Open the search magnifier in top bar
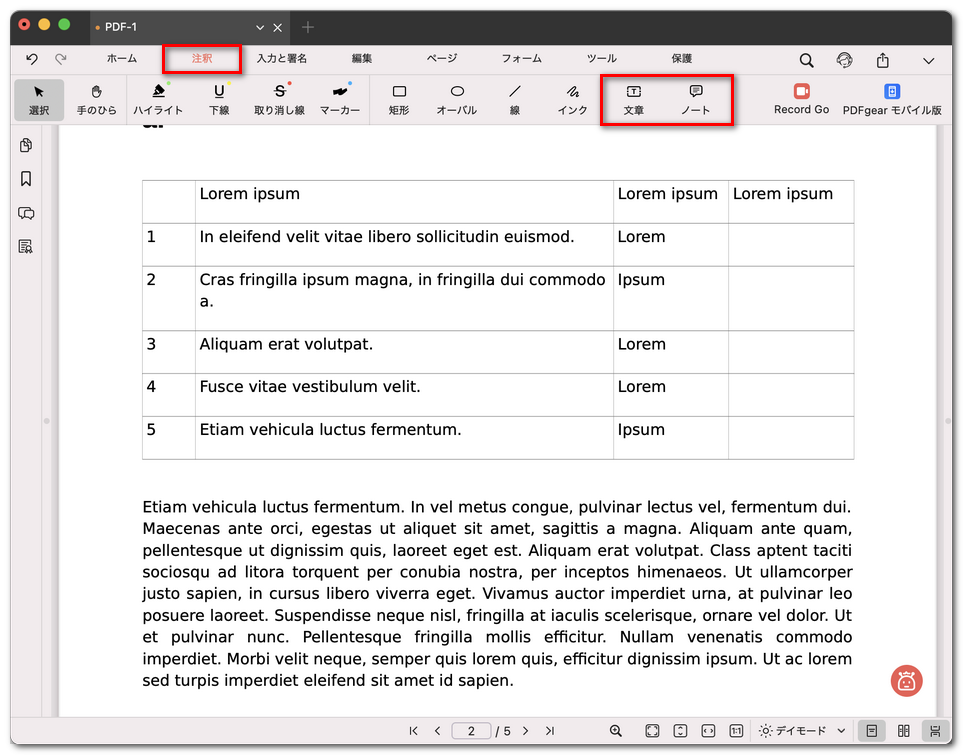 click(x=806, y=60)
